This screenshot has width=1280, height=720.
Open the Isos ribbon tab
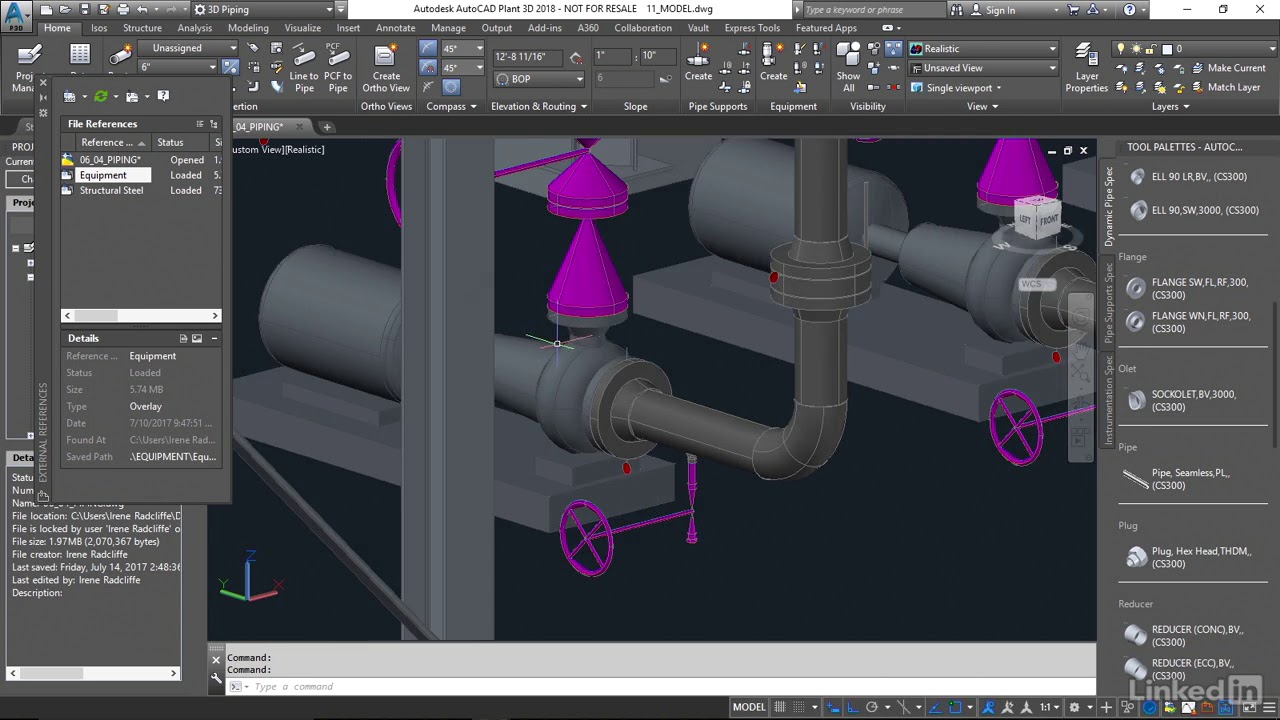99,28
